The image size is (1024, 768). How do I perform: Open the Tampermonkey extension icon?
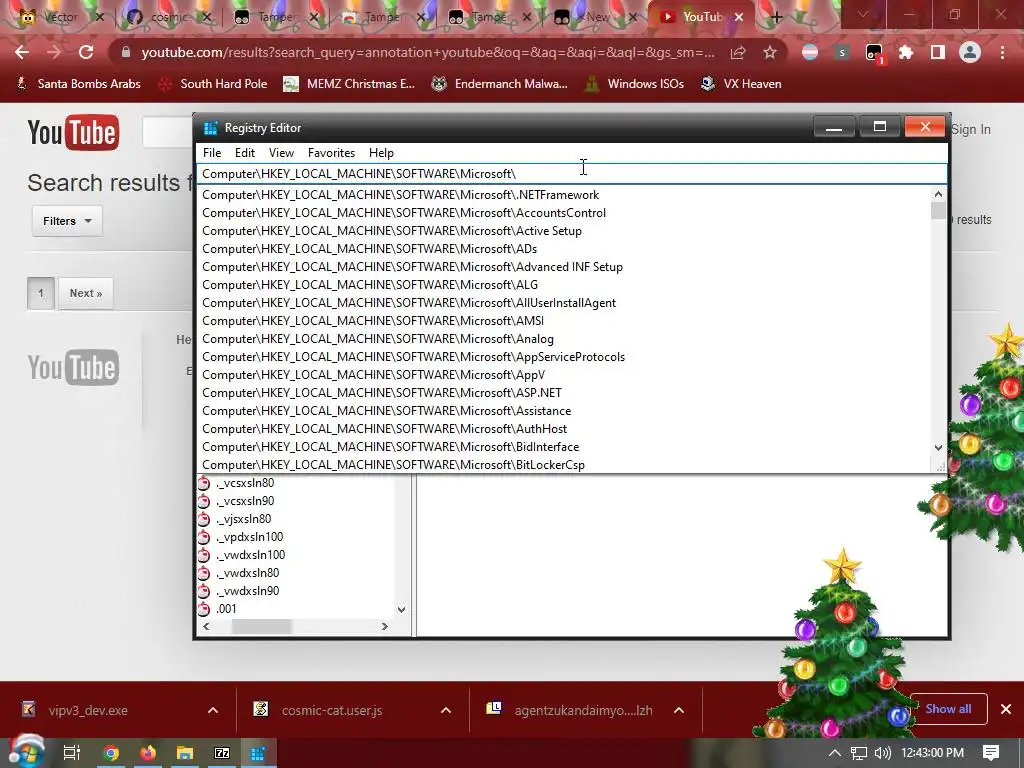pyautogui.click(x=874, y=53)
